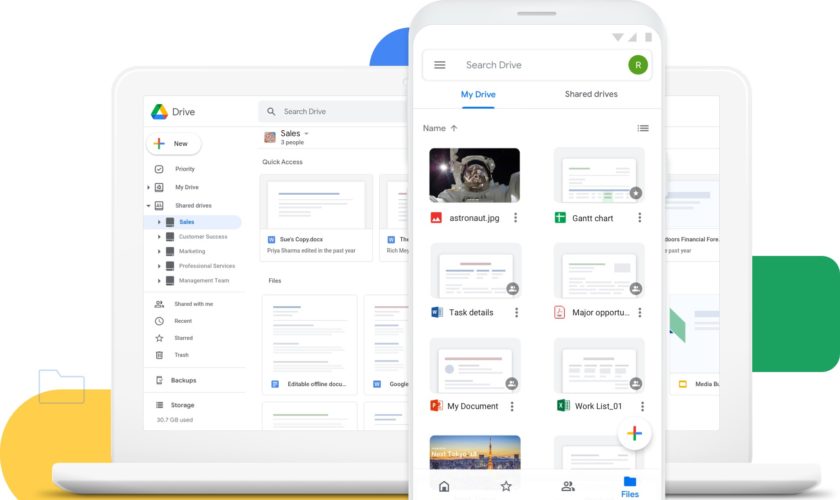840x500 pixels.
Task: Toggle the Name sort order arrow
Action: click(x=454, y=128)
